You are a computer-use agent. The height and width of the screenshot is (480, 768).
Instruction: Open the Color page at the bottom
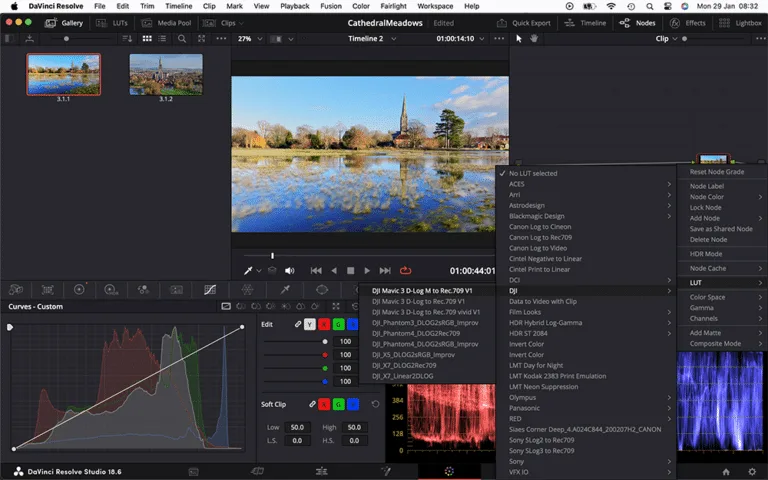pos(449,471)
